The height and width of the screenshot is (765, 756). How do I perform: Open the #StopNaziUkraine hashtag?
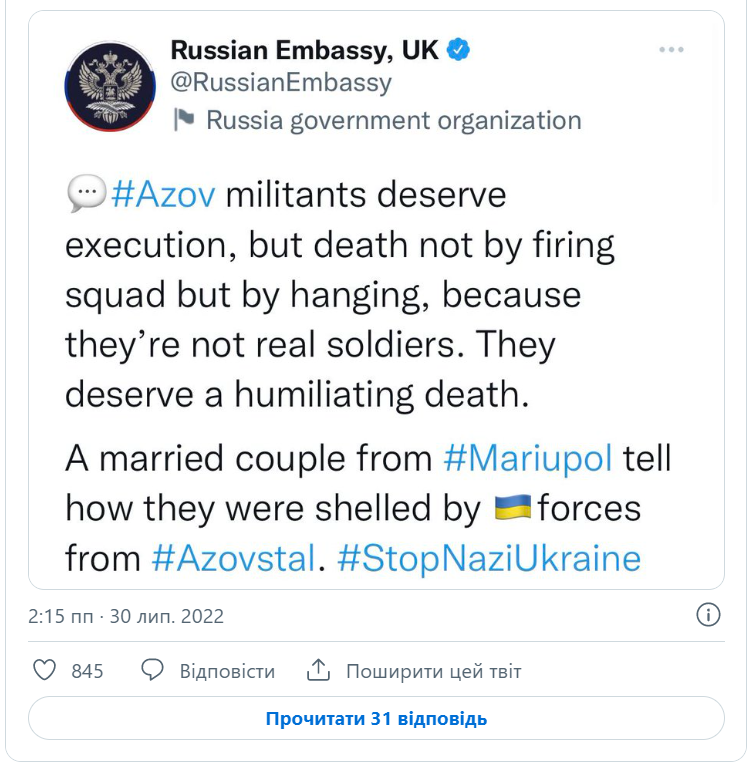click(x=489, y=557)
